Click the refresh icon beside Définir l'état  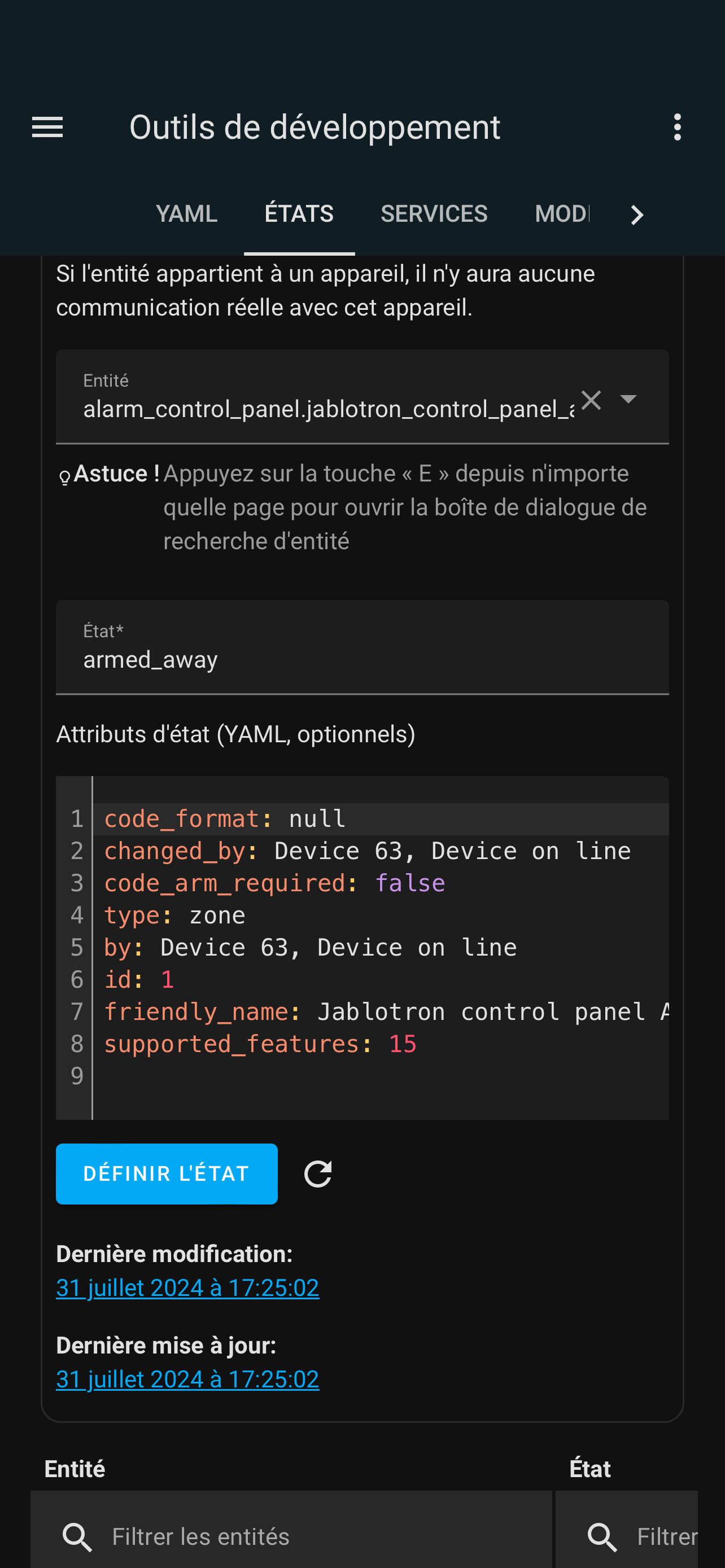318,1173
